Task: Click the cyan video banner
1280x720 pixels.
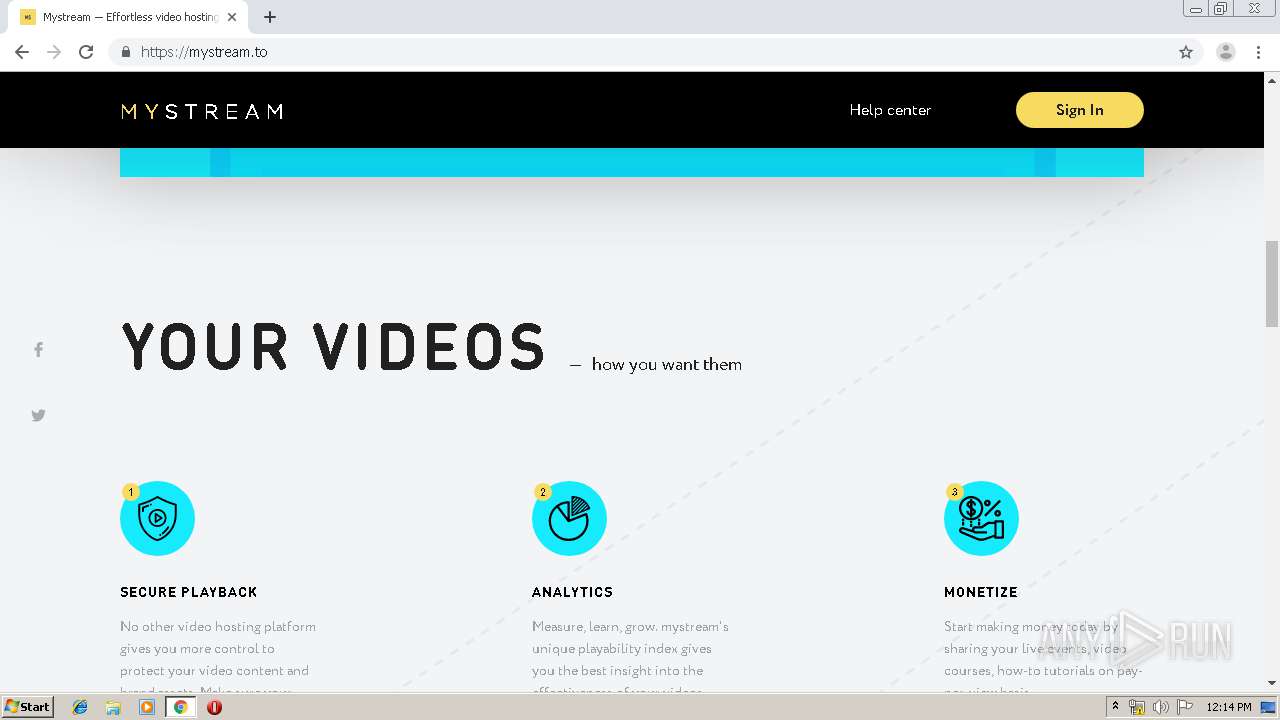Action: coord(632,162)
